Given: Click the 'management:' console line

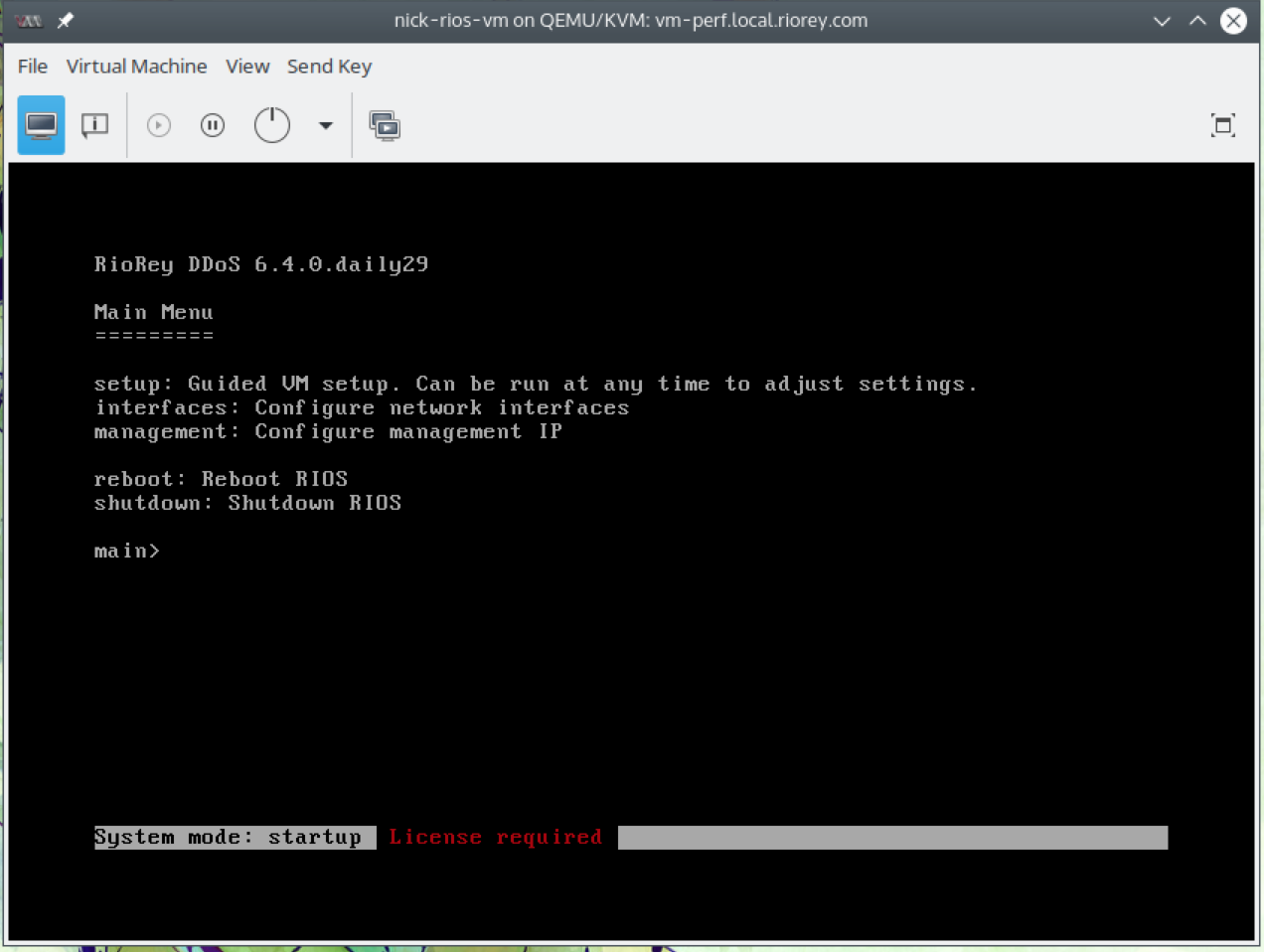Looking at the screenshot, I should point(328,431).
